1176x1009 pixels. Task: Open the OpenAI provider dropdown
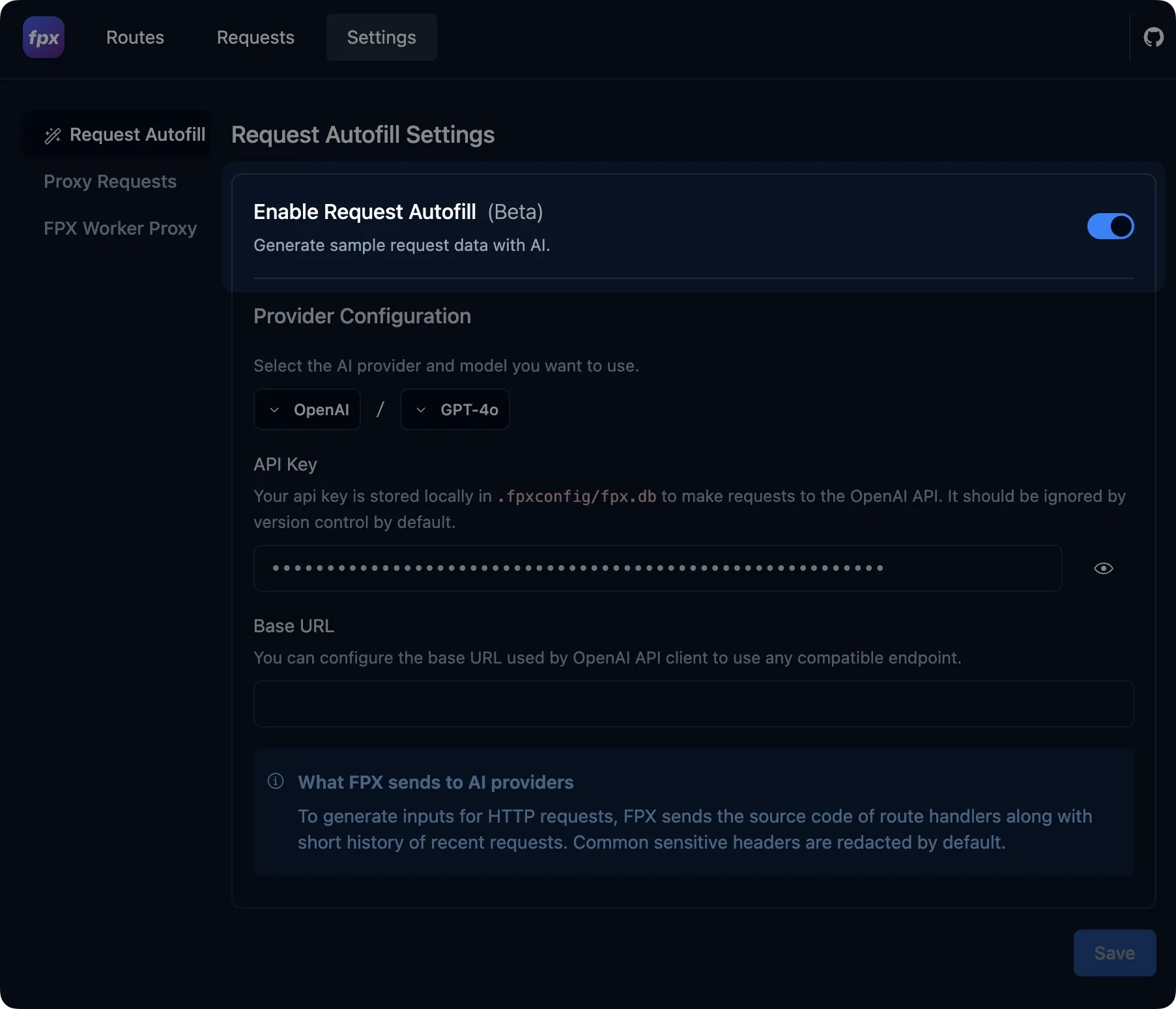tap(307, 409)
